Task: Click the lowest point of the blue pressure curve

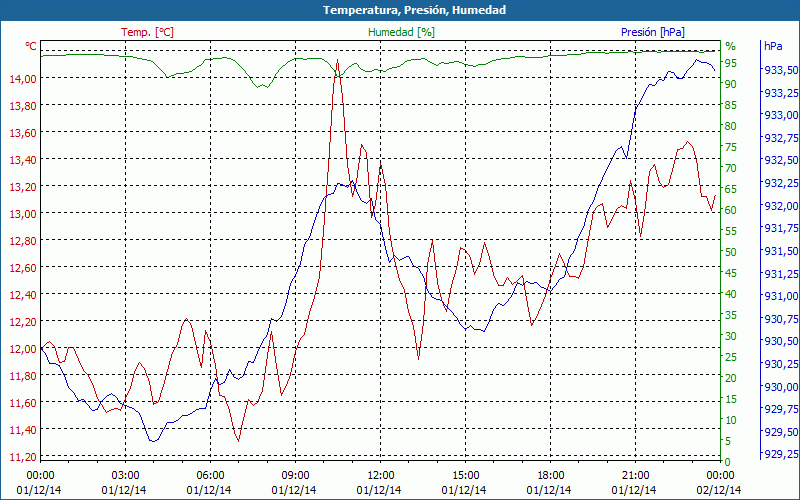Action: tap(152, 441)
